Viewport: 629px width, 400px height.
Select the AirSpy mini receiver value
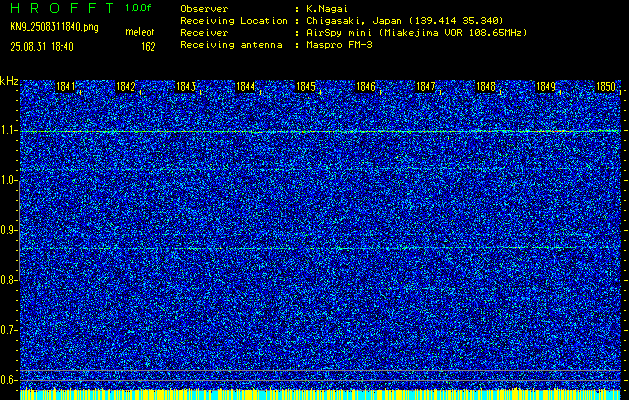(x=417, y=32)
